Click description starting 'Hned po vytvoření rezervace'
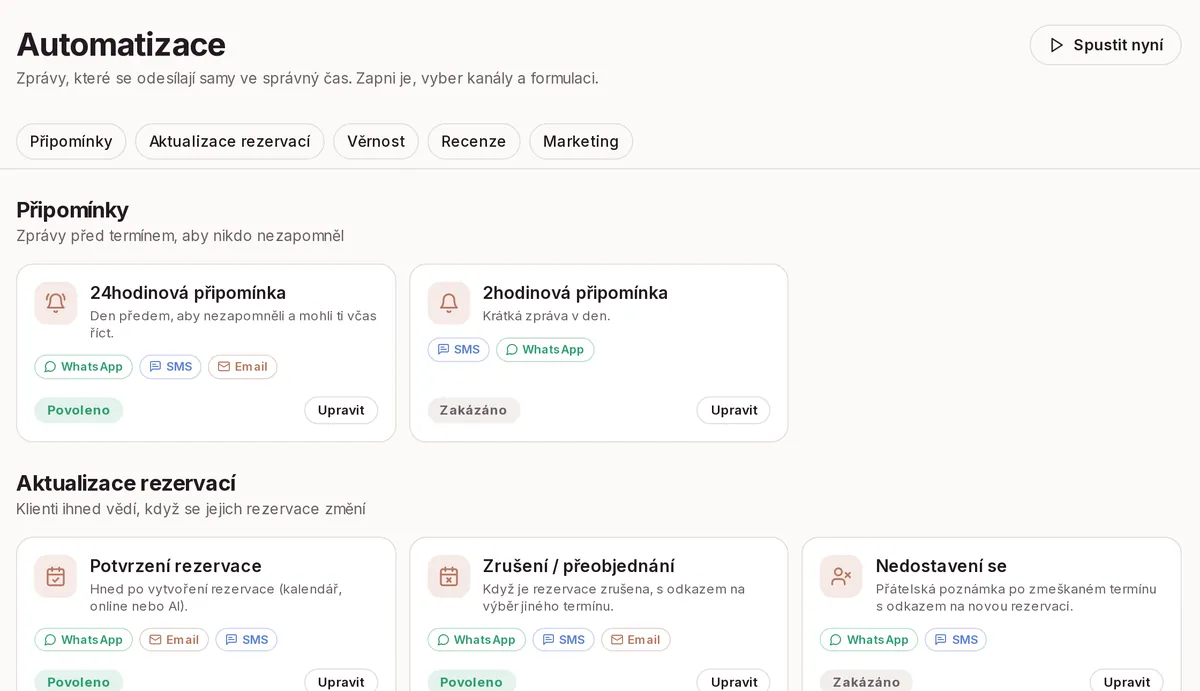 216,597
